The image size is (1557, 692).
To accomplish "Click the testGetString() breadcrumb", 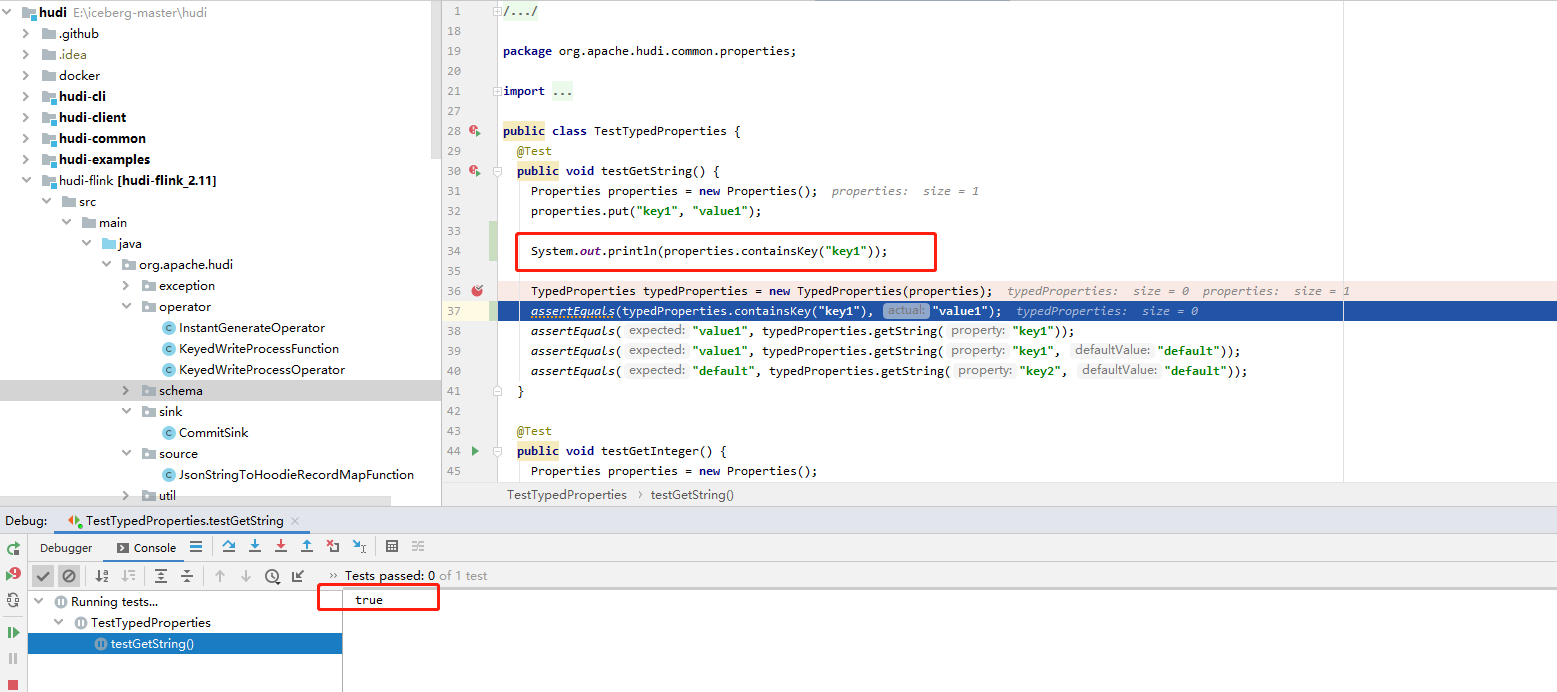I will pyautogui.click(x=692, y=495).
